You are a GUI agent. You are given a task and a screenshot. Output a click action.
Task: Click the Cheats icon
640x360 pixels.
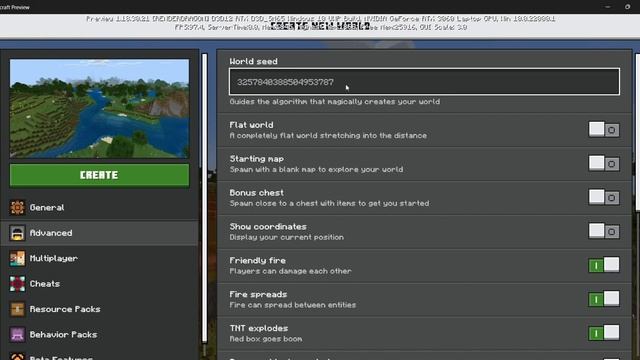pos(17,284)
